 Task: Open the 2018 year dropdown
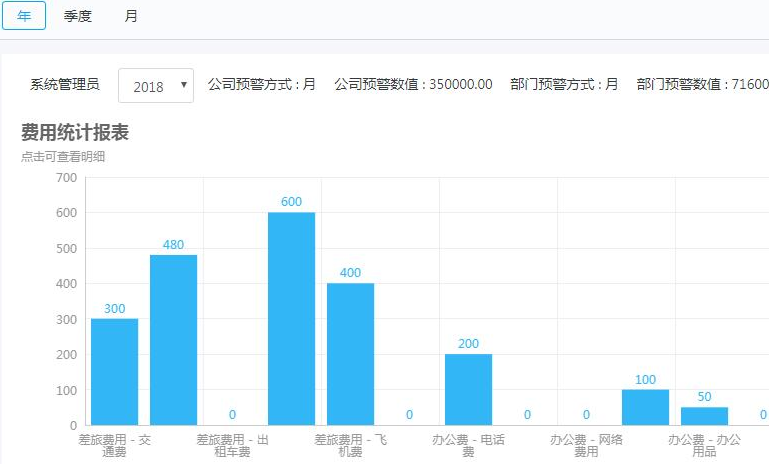[156, 86]
